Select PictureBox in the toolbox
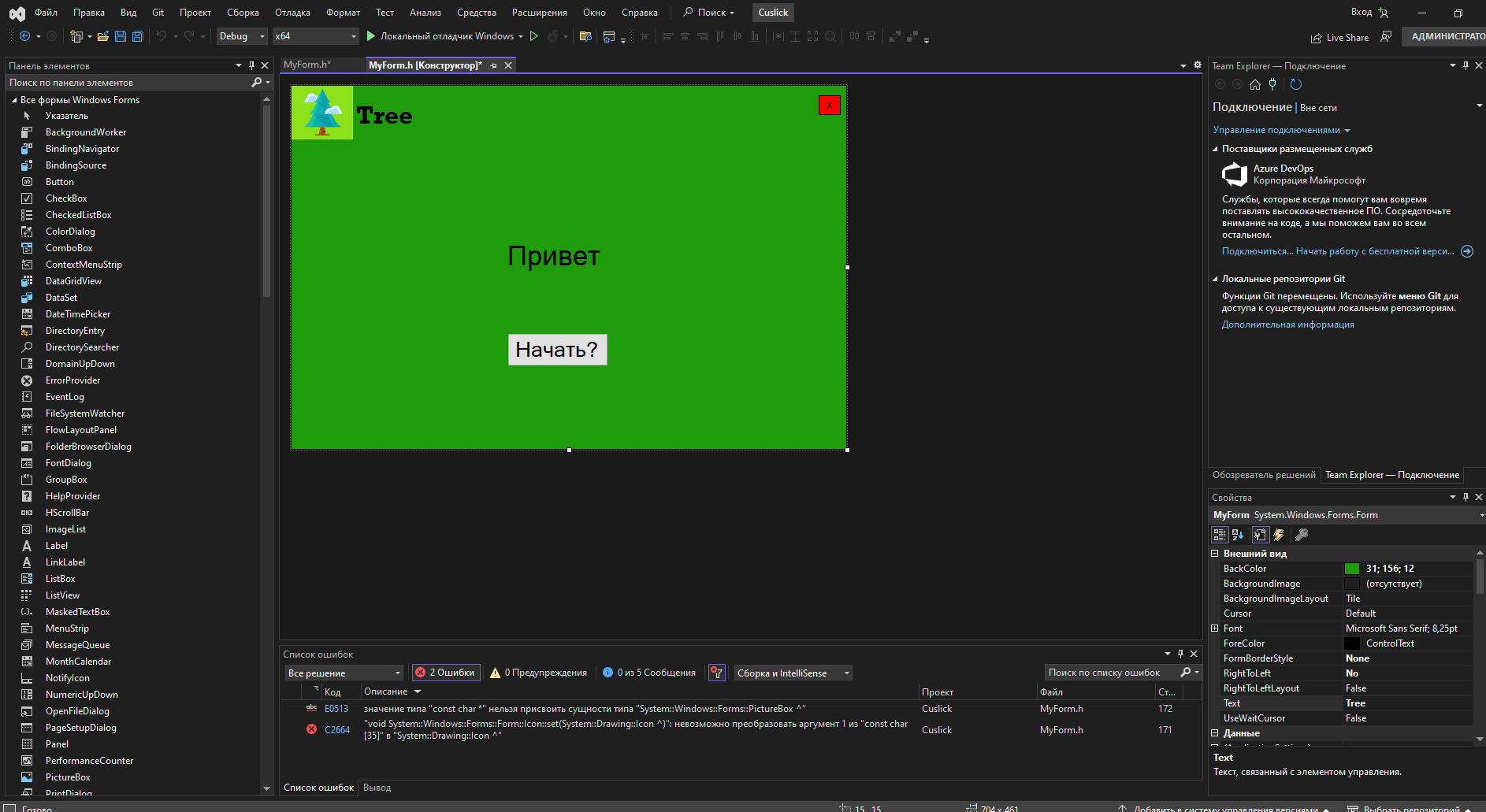The image size is (1486, 812). pyautogui.click(x=68, y=777)
